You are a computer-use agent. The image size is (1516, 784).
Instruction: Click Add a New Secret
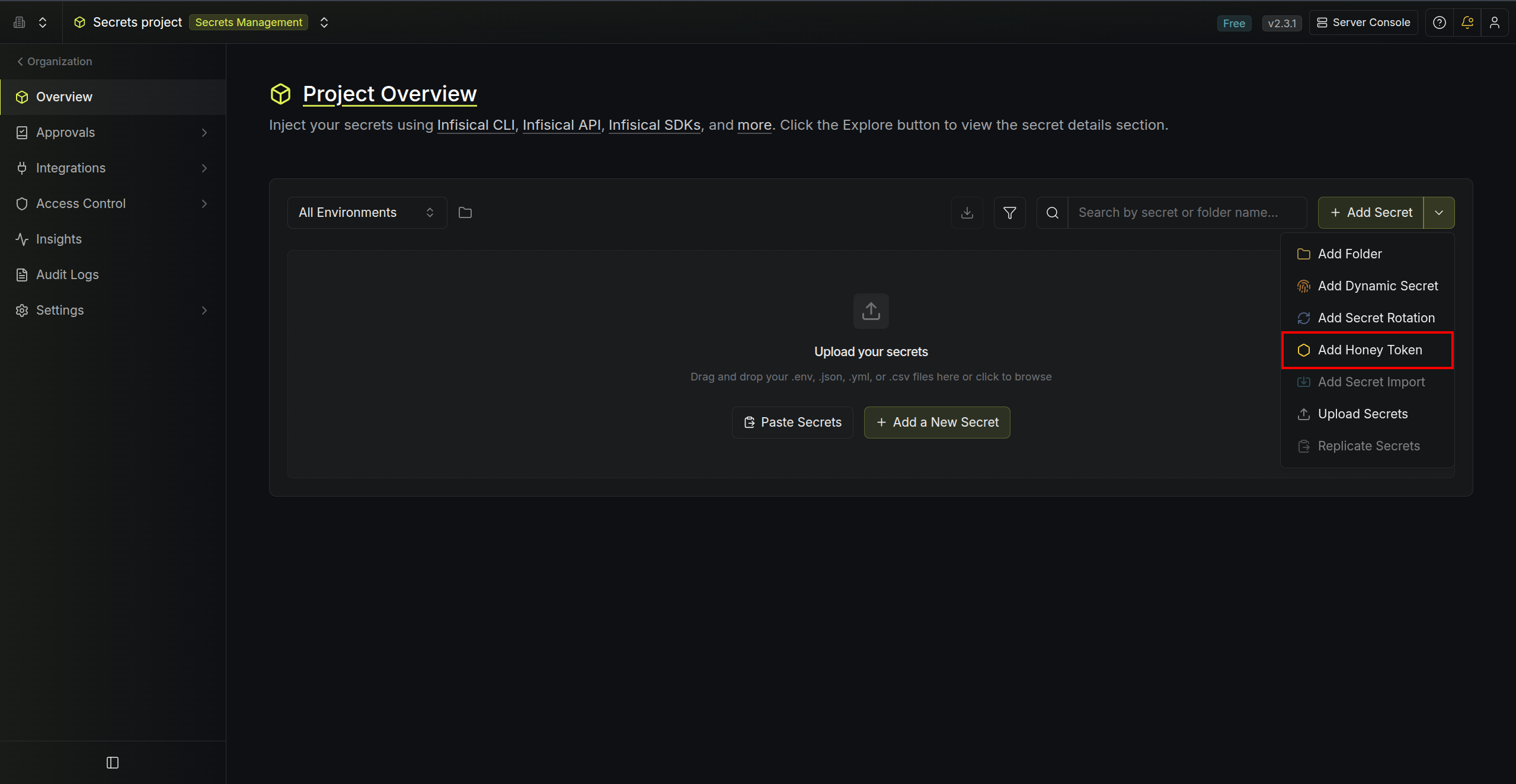pyautogui.click(x=937, y=423)
